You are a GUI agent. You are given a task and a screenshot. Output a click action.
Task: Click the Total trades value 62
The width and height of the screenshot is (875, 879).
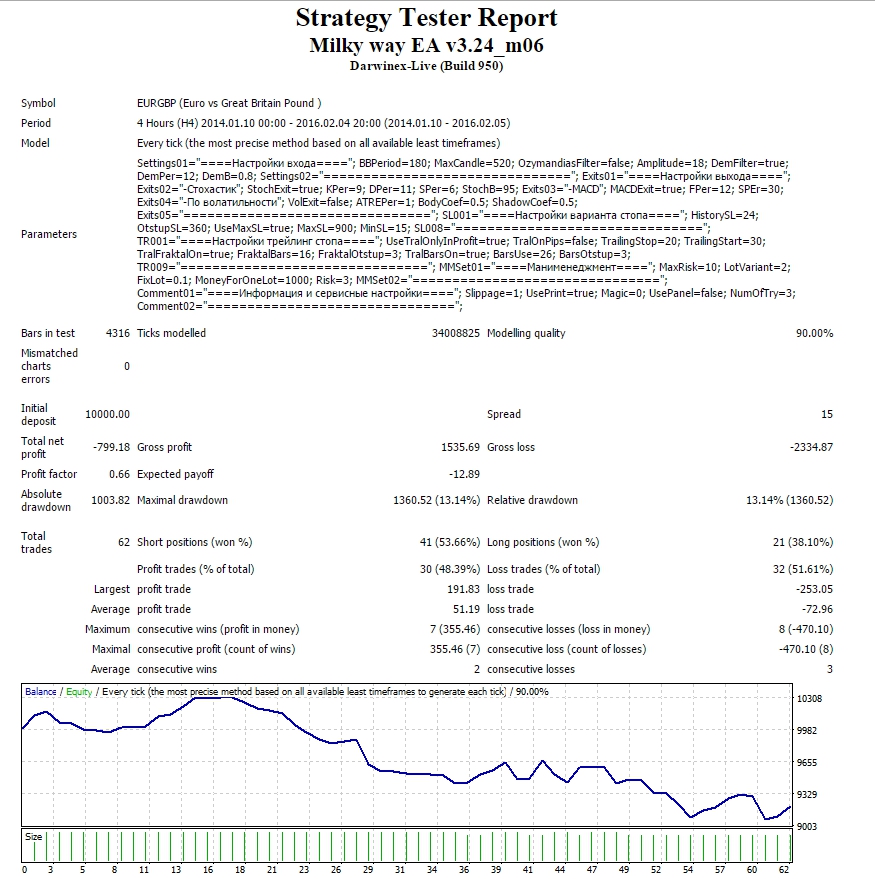click(124, 542)
